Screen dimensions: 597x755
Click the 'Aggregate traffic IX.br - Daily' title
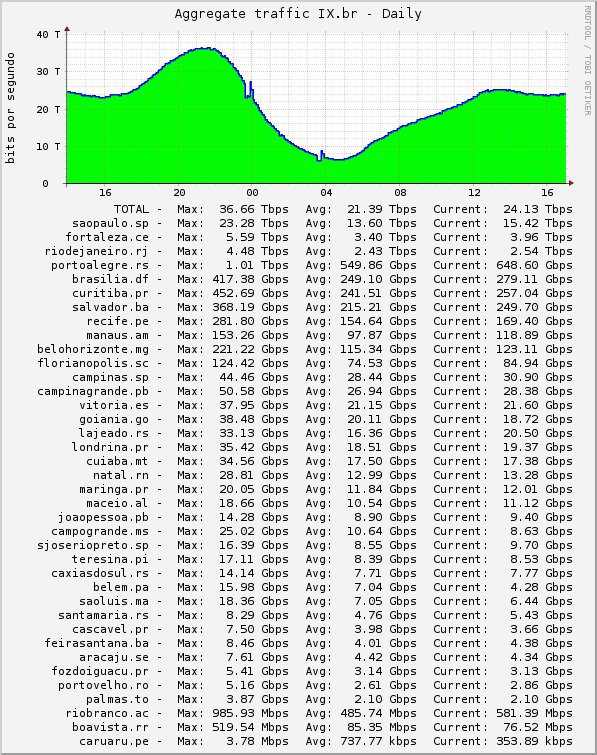(298, 13)
